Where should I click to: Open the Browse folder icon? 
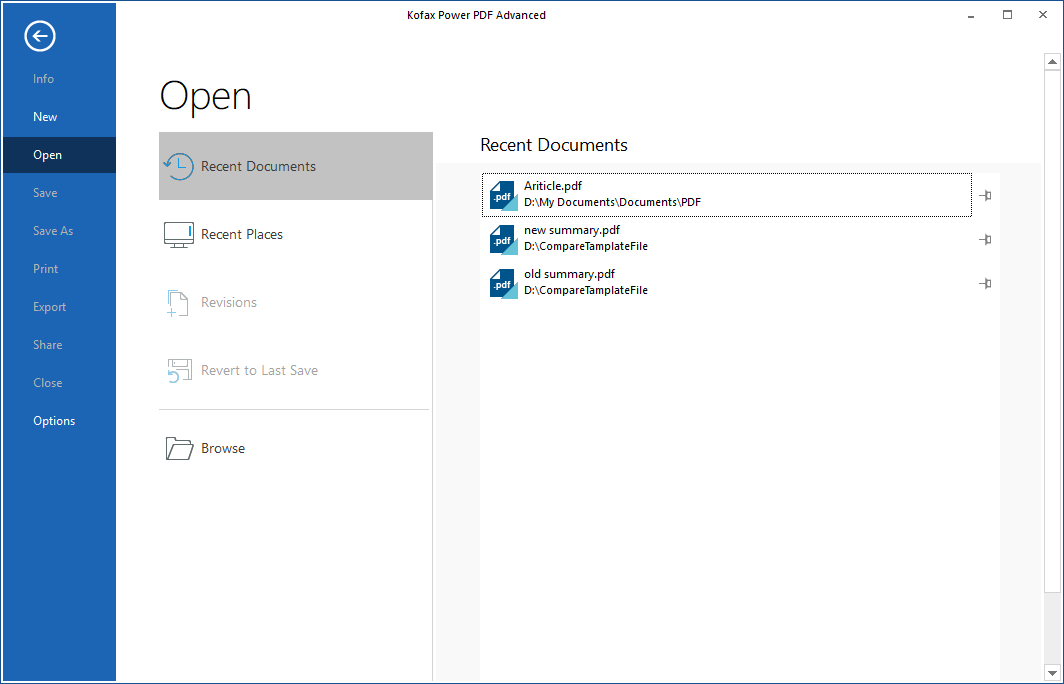click(179, 448)
